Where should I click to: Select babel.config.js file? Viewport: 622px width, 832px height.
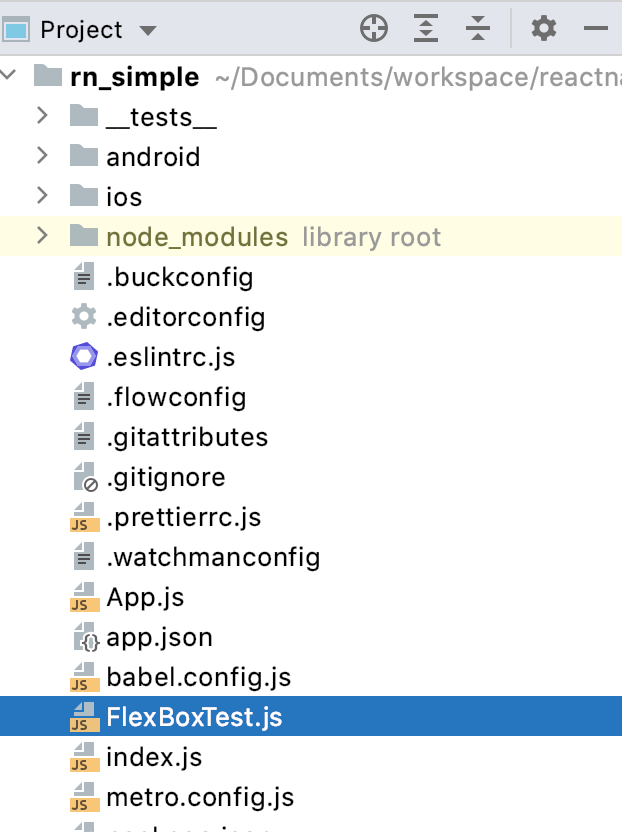198,677
